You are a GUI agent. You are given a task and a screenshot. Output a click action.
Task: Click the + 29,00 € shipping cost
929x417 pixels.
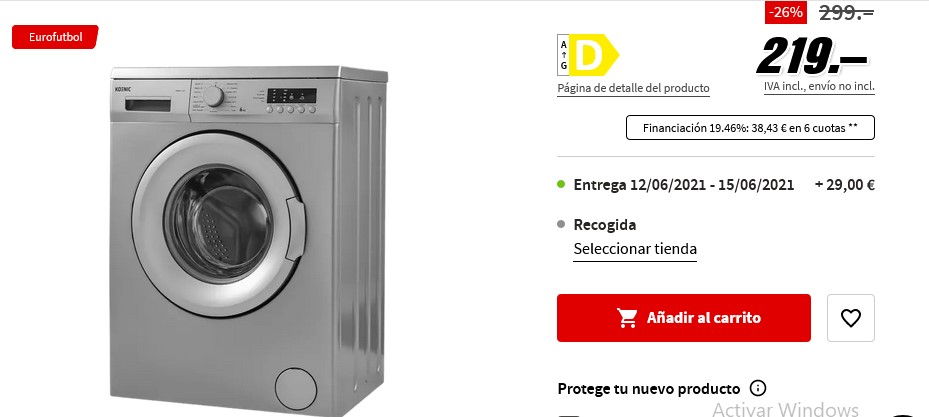(845, 185)
